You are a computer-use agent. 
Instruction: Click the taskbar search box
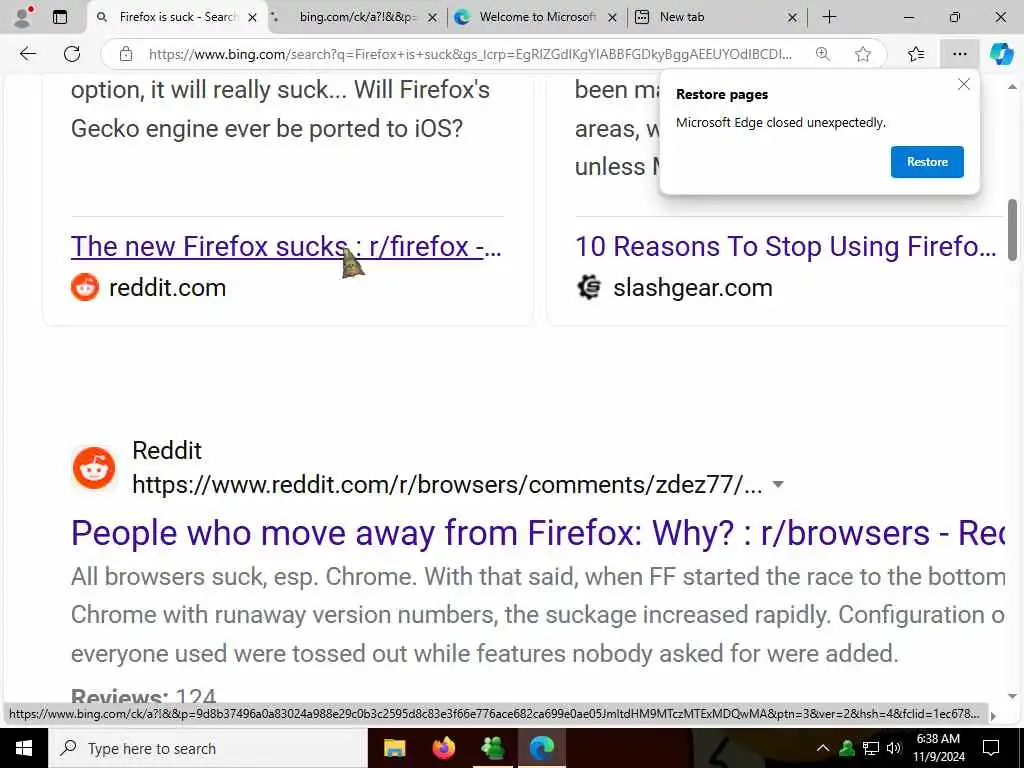tap(208, 748)
